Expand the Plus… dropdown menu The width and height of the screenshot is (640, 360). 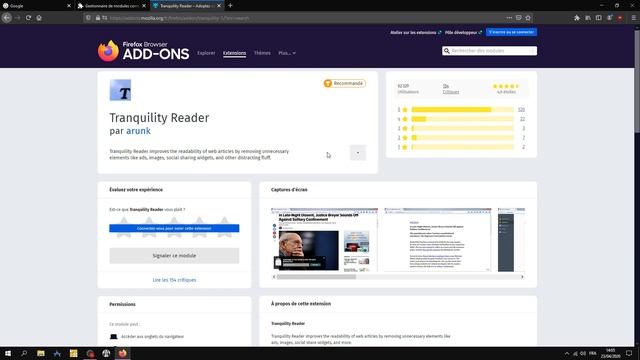point(287,53)
